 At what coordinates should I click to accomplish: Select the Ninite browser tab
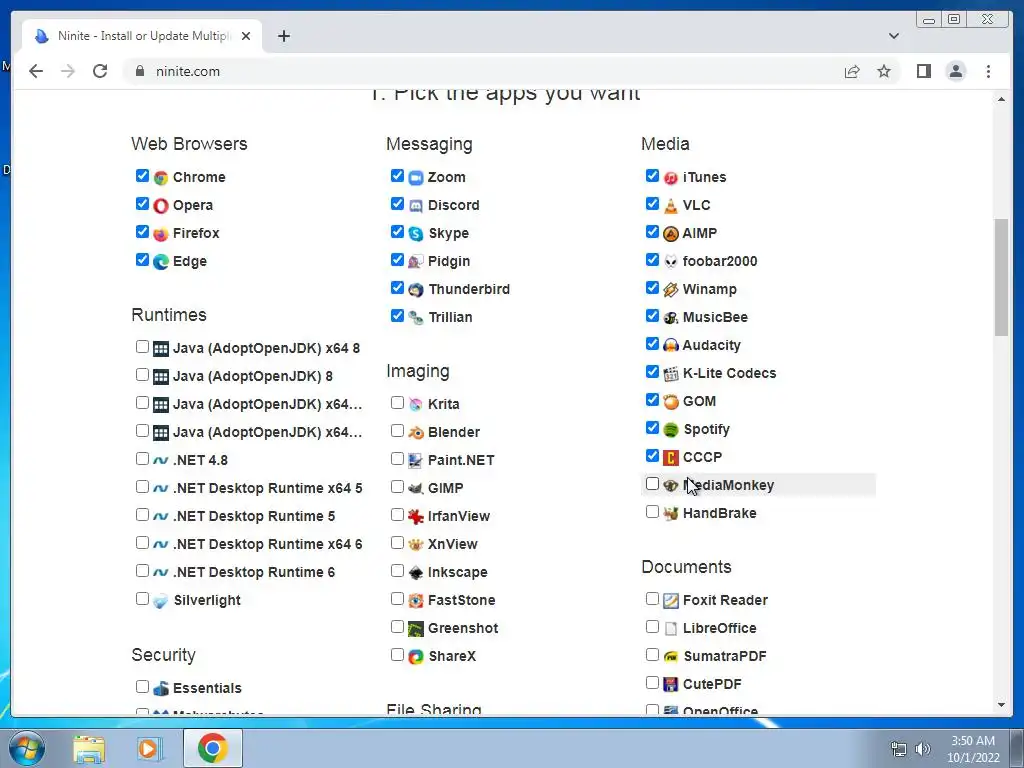coord(142,36)
